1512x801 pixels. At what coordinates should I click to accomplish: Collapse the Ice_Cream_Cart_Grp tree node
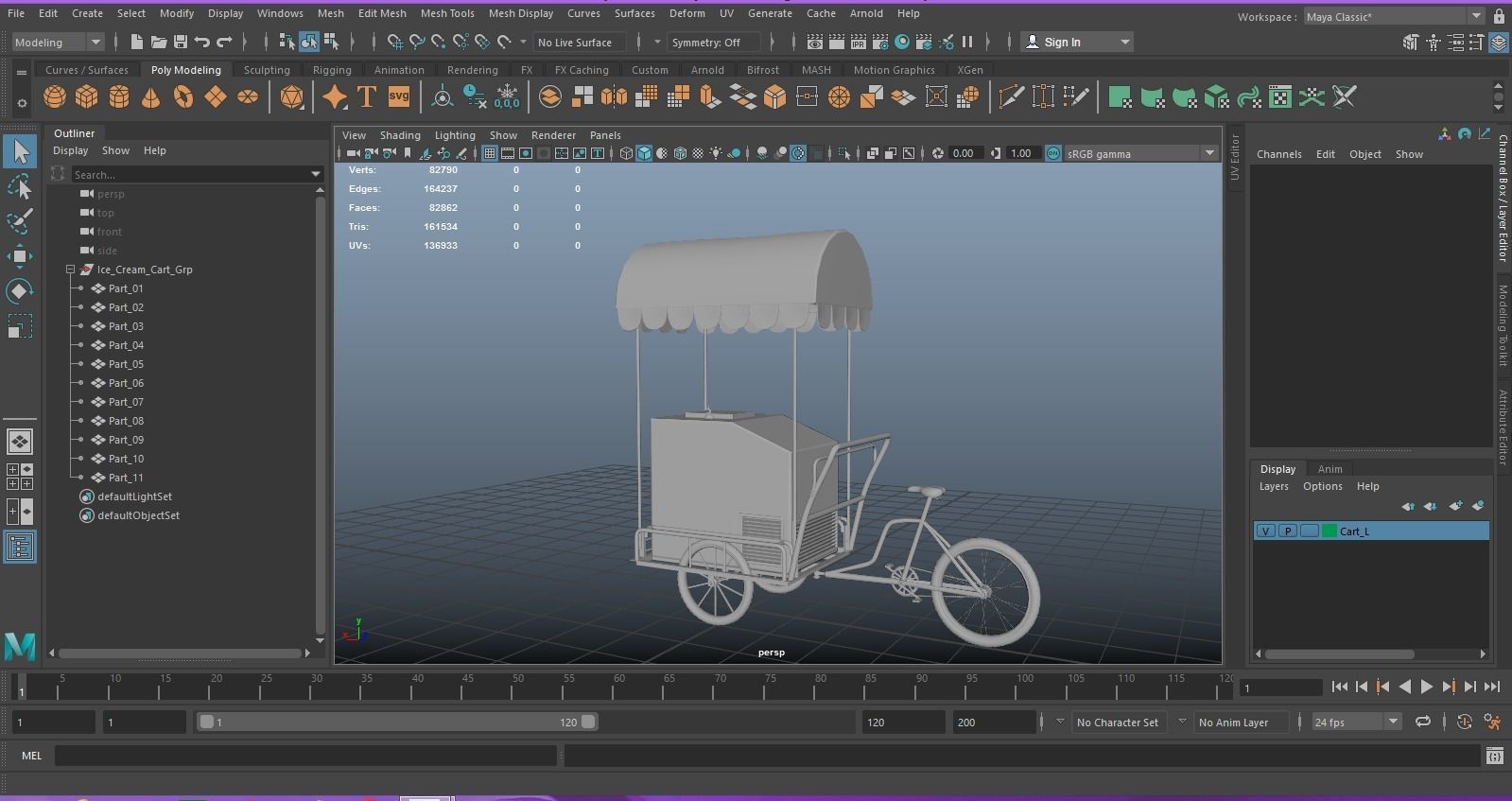(71, 270)
